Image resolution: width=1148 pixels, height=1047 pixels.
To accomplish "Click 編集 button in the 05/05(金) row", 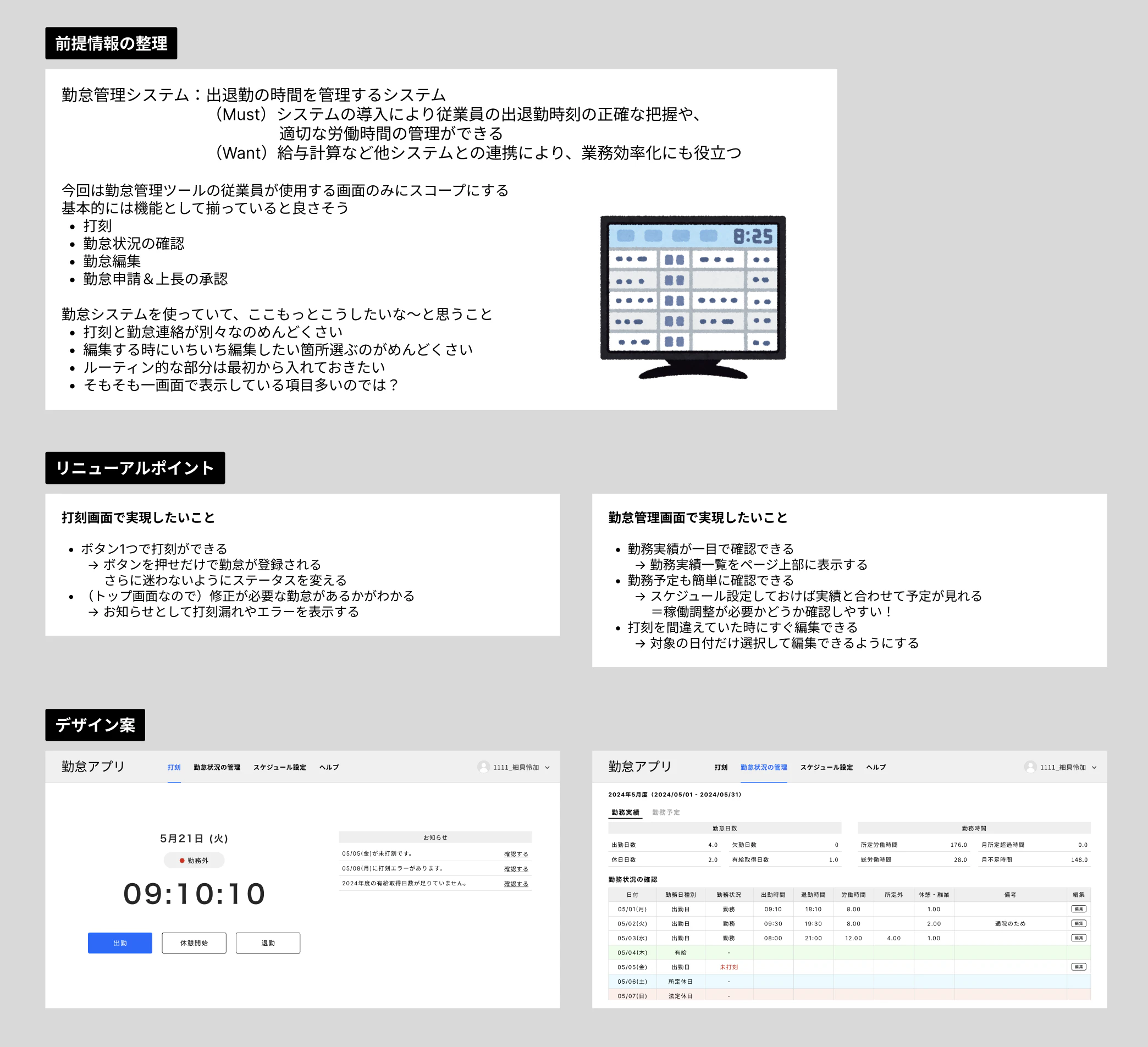I will (1079, 967).
